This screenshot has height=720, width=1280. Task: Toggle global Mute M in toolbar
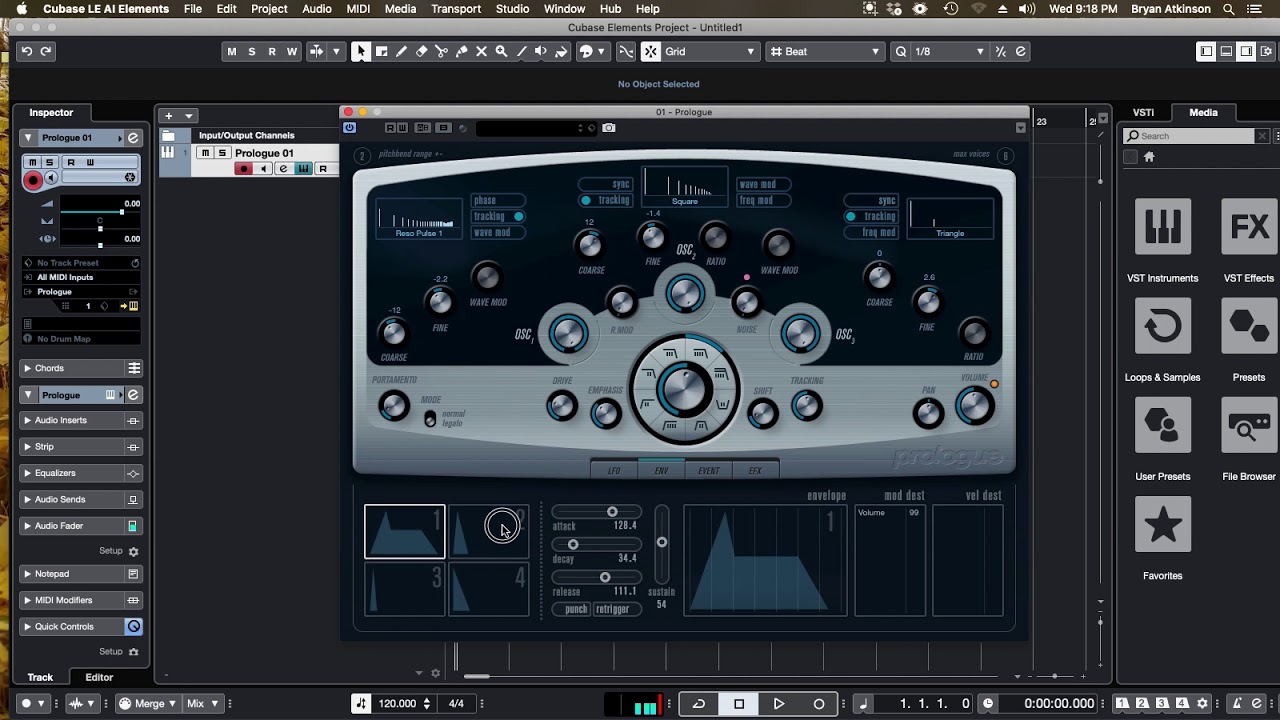pos(232,51)
